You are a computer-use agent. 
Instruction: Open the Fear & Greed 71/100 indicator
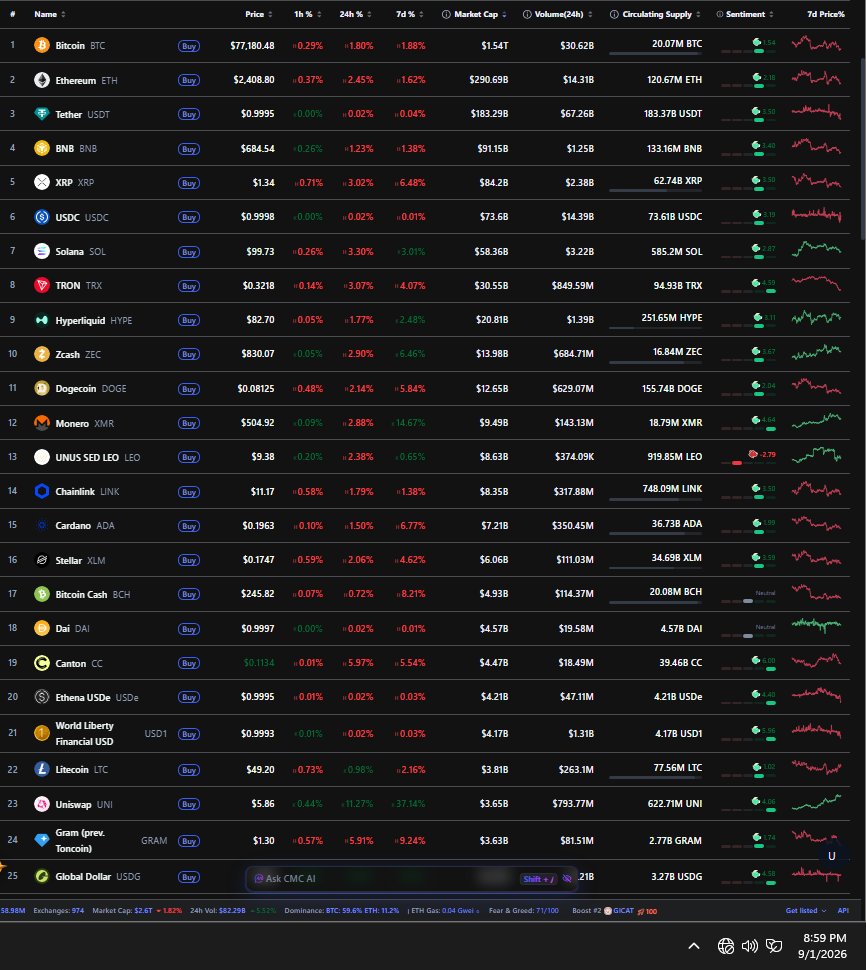(x=523, y=910)
